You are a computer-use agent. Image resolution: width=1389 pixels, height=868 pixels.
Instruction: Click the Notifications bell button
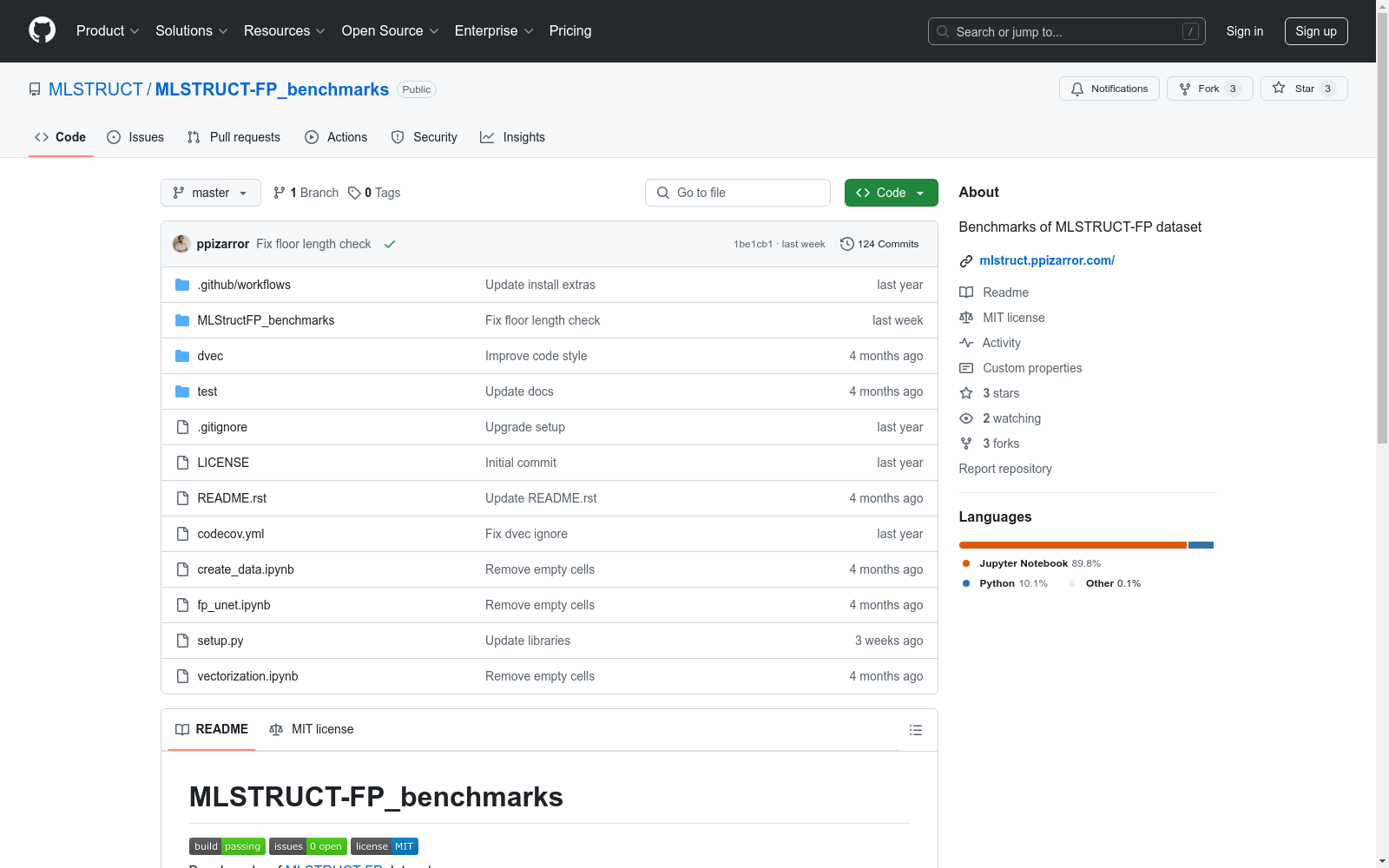coord(1109,89)
